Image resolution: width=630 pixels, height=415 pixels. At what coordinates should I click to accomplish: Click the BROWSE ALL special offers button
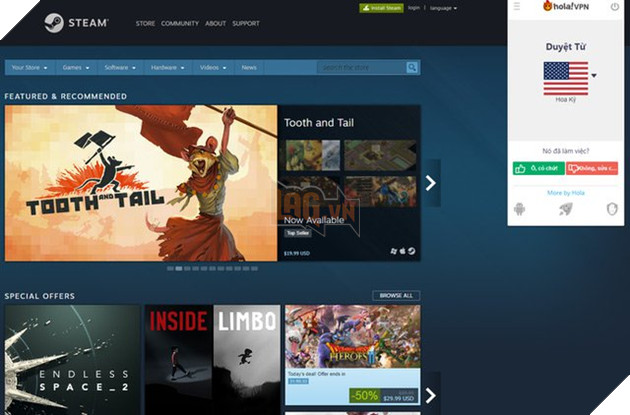tap(396, 296)
